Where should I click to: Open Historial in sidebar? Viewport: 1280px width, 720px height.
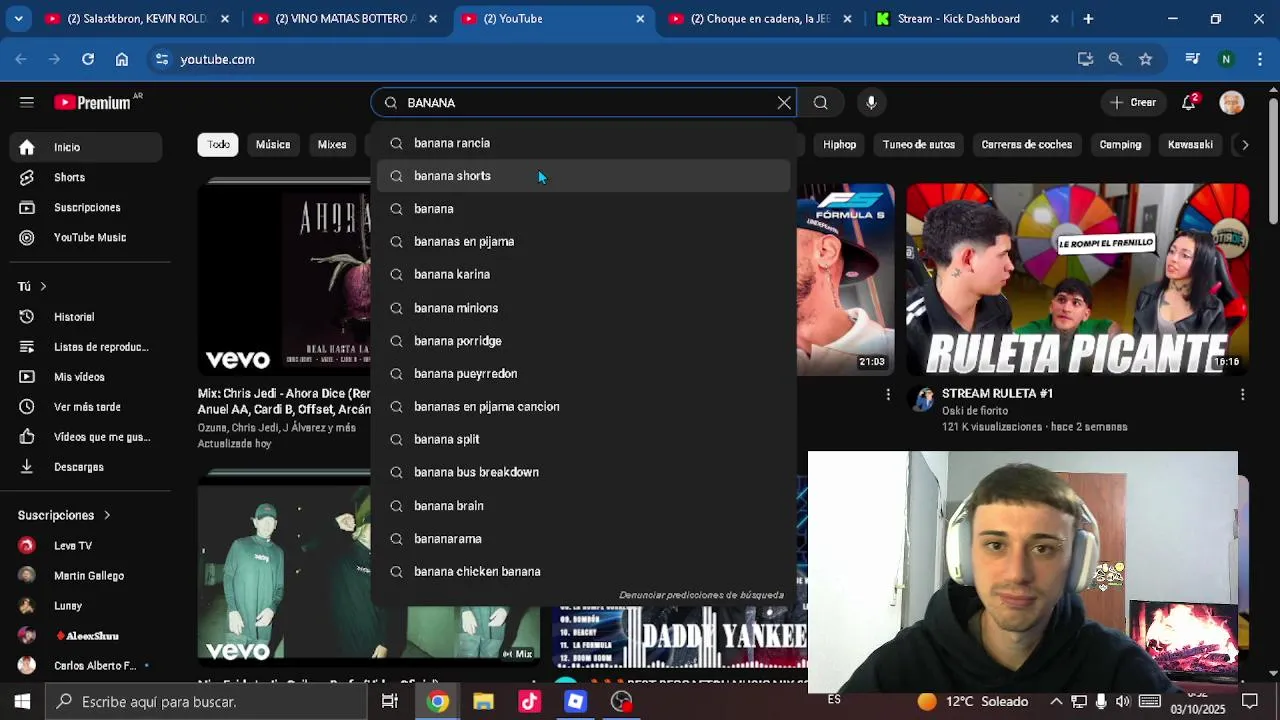point(87,317)
